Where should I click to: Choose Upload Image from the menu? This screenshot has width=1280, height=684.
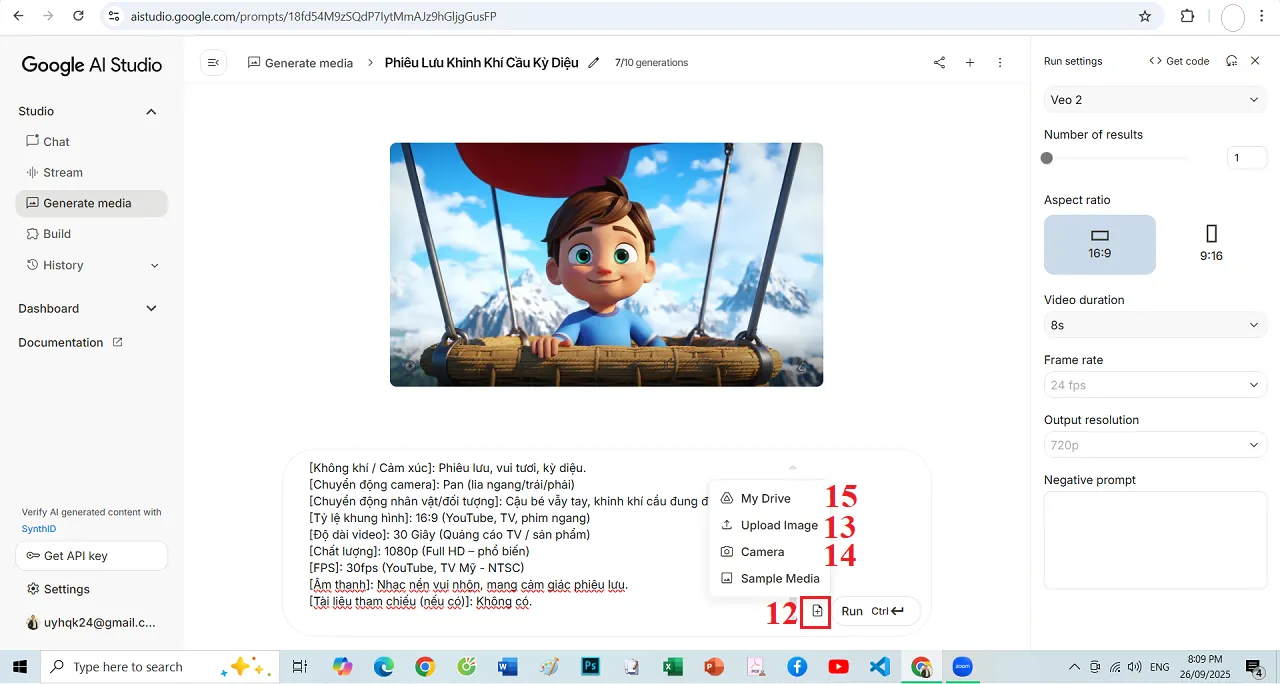pyautogui.click(x=779, y=524)
